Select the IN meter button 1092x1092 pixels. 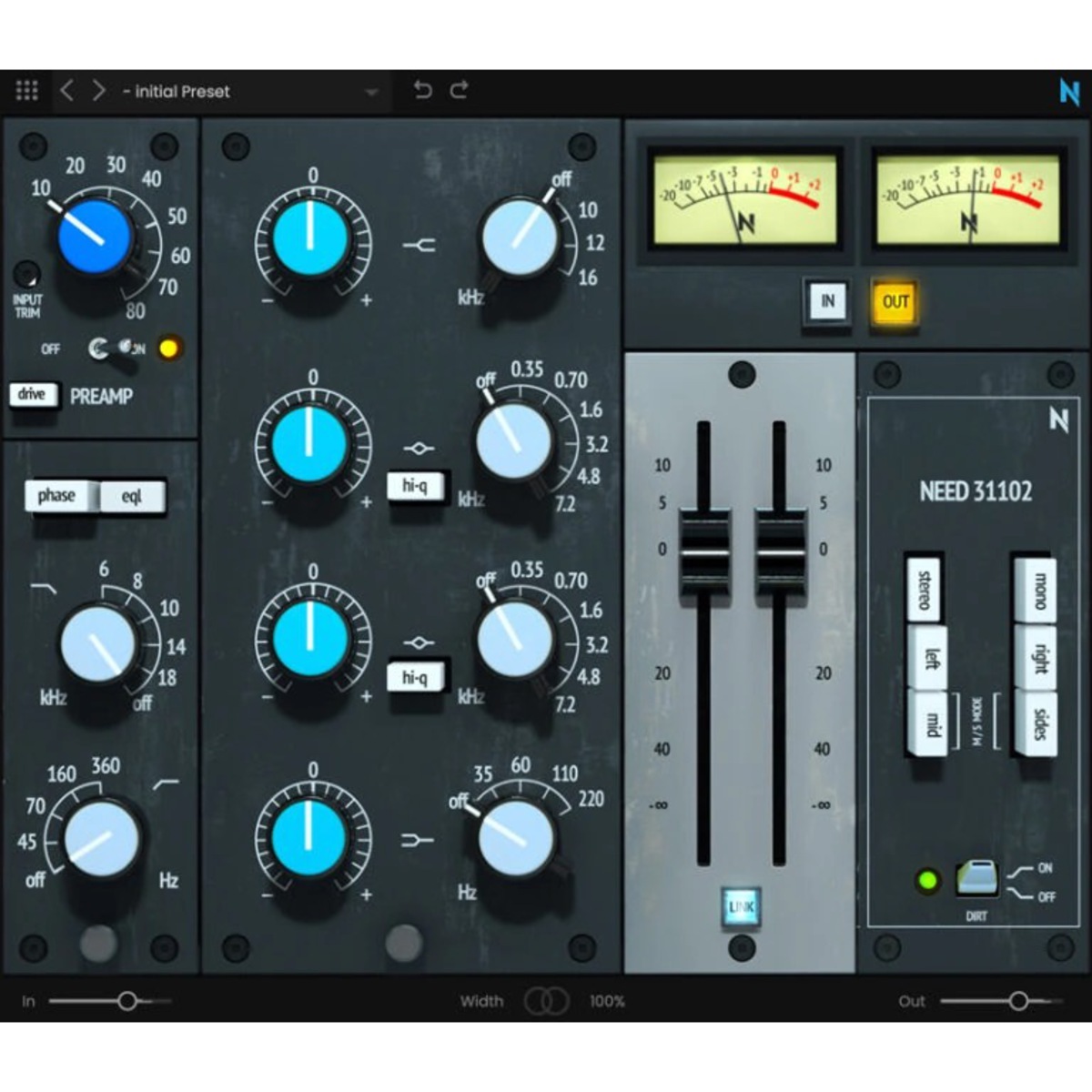click(827, 302)
